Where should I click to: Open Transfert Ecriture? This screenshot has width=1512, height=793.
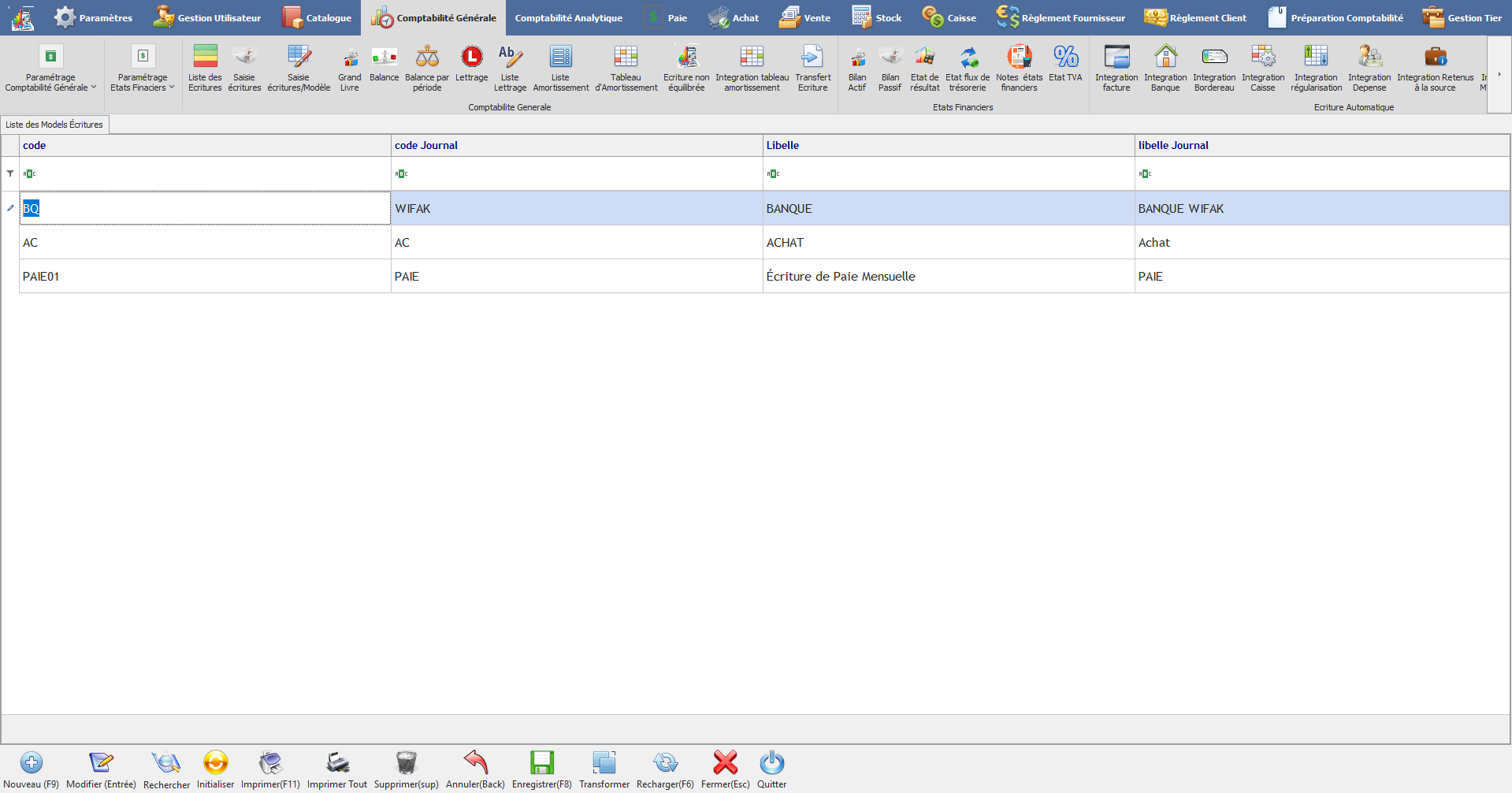tap(813, 69)
